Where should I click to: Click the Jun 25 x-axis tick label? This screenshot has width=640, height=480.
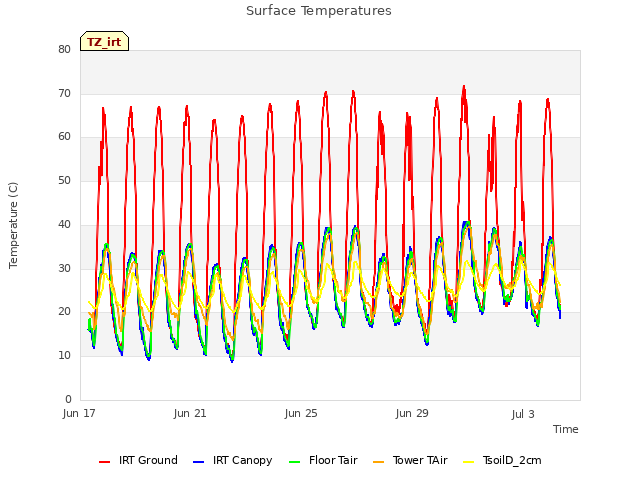coord(301,414)
